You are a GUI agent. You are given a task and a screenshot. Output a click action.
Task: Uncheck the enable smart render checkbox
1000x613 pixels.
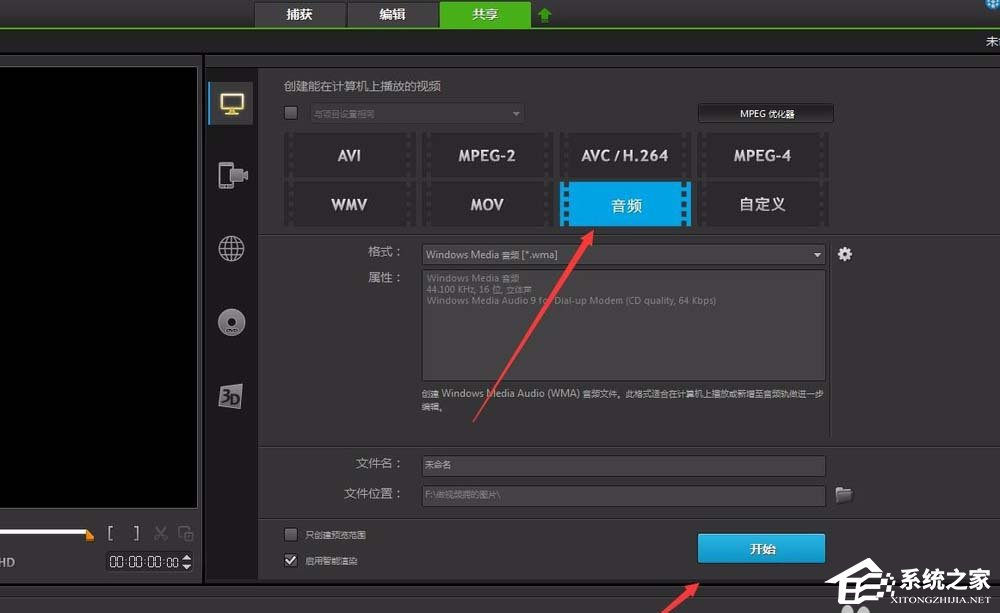tap(291, 560)
